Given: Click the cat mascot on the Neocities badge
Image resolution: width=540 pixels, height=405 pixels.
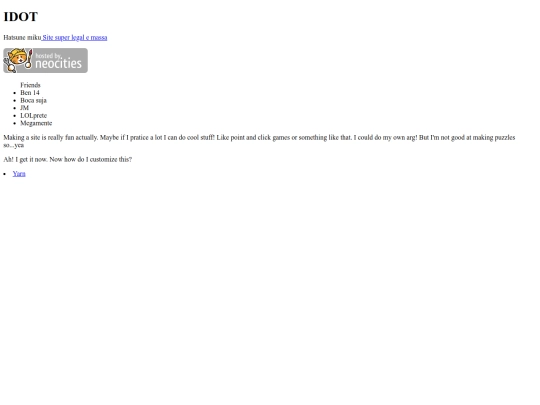Looking at the screenshot, I should (19, 60).
